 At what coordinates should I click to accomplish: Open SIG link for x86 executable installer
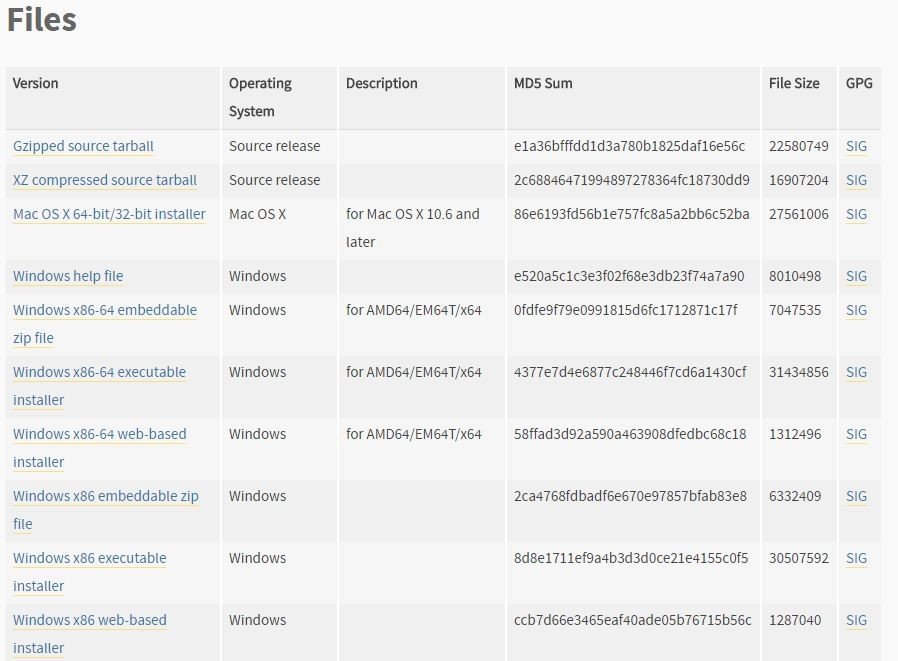click(x=856, y=558)
